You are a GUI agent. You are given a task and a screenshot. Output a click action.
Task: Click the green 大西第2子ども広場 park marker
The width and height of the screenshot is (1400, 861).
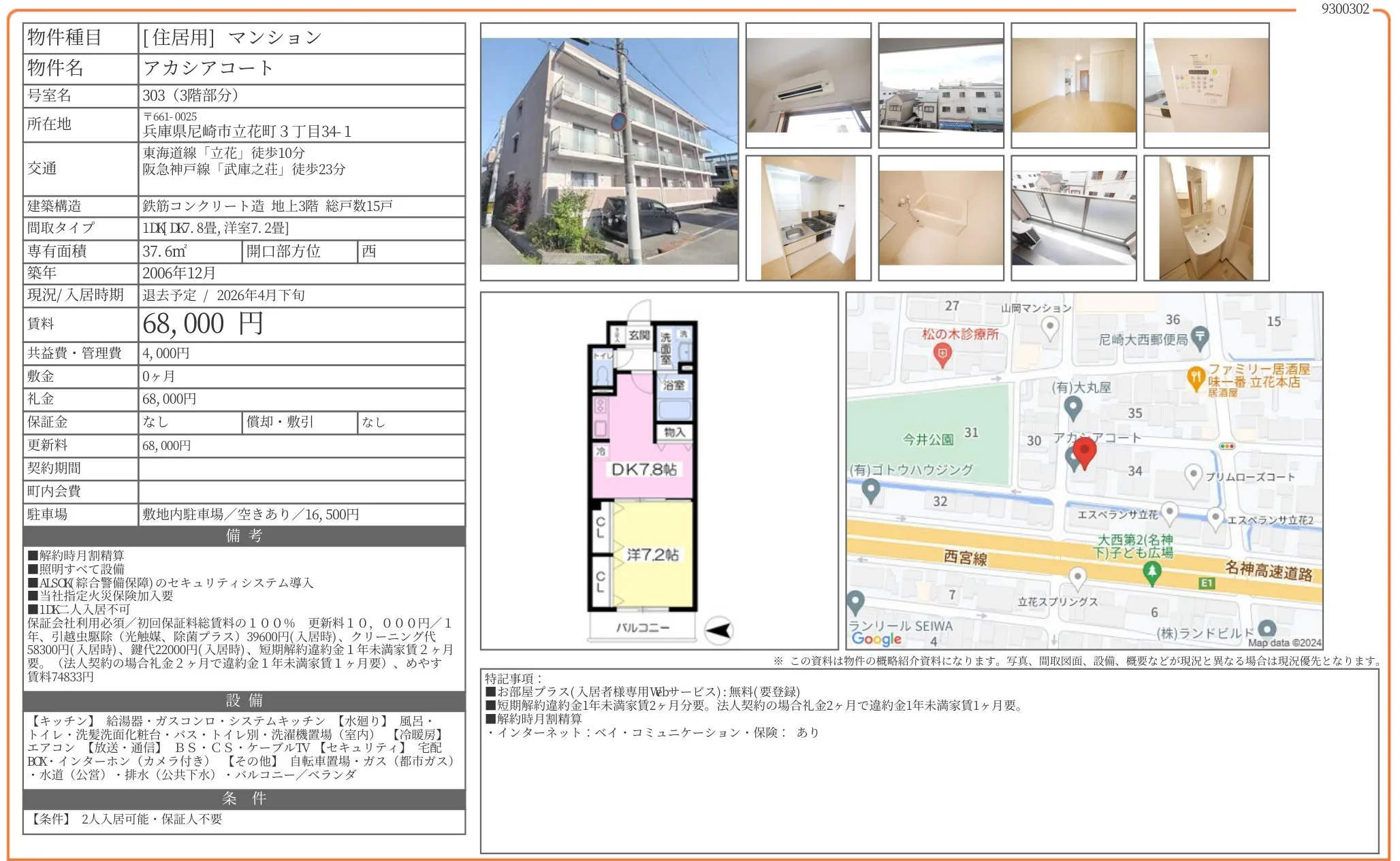click(x=1151, y=573)
